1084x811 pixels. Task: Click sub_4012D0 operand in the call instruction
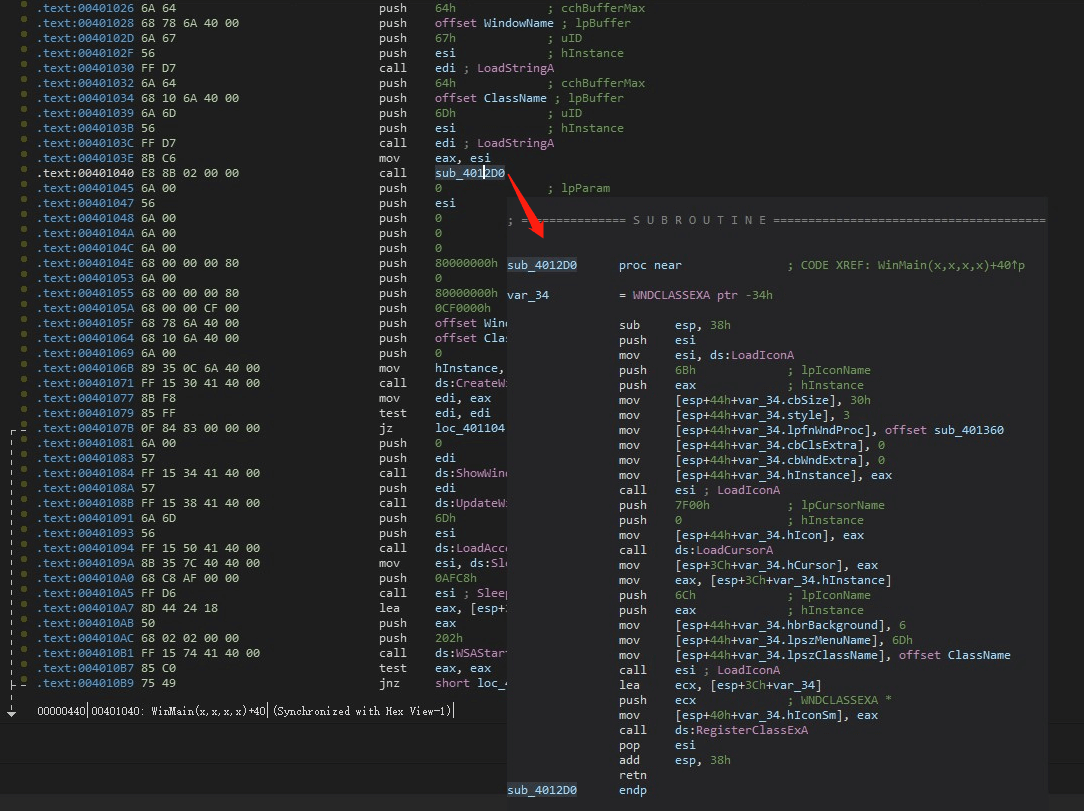coord(469,173)
